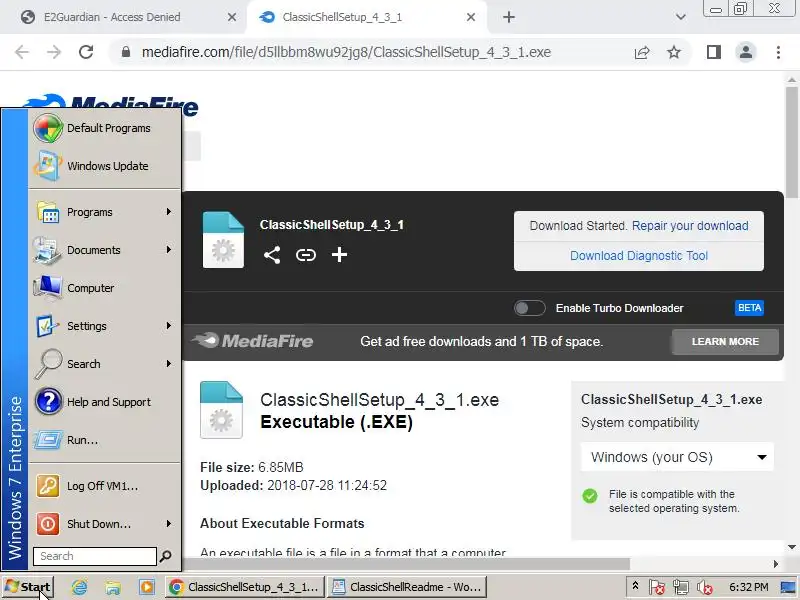Open Windows Explorer folder in taskbar
800x600 pixels.
[113, 587]
